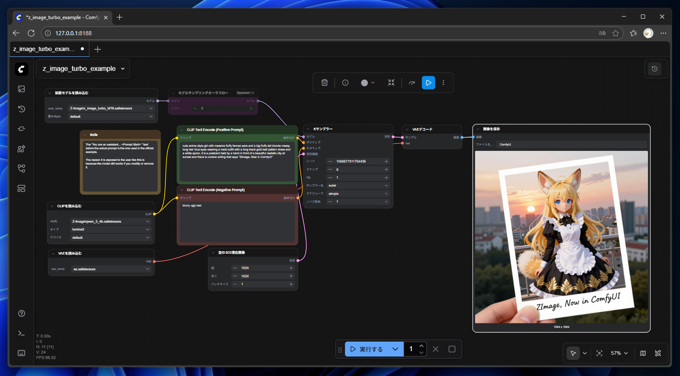Viewport: 680px width, 376px height.
Task: Collapse the CLIP Text Encode (Positive Prompt) node
Action: click(182, 130)
